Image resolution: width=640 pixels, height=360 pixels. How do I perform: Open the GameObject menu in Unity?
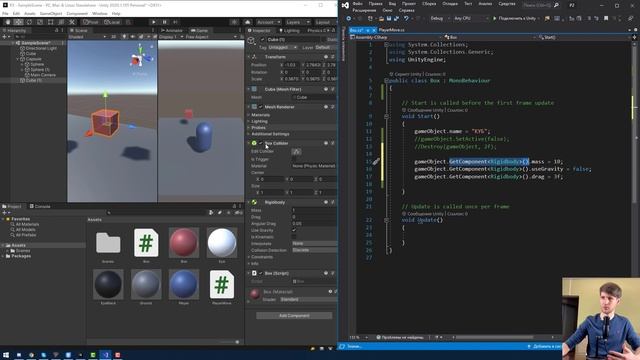[51, 13]
